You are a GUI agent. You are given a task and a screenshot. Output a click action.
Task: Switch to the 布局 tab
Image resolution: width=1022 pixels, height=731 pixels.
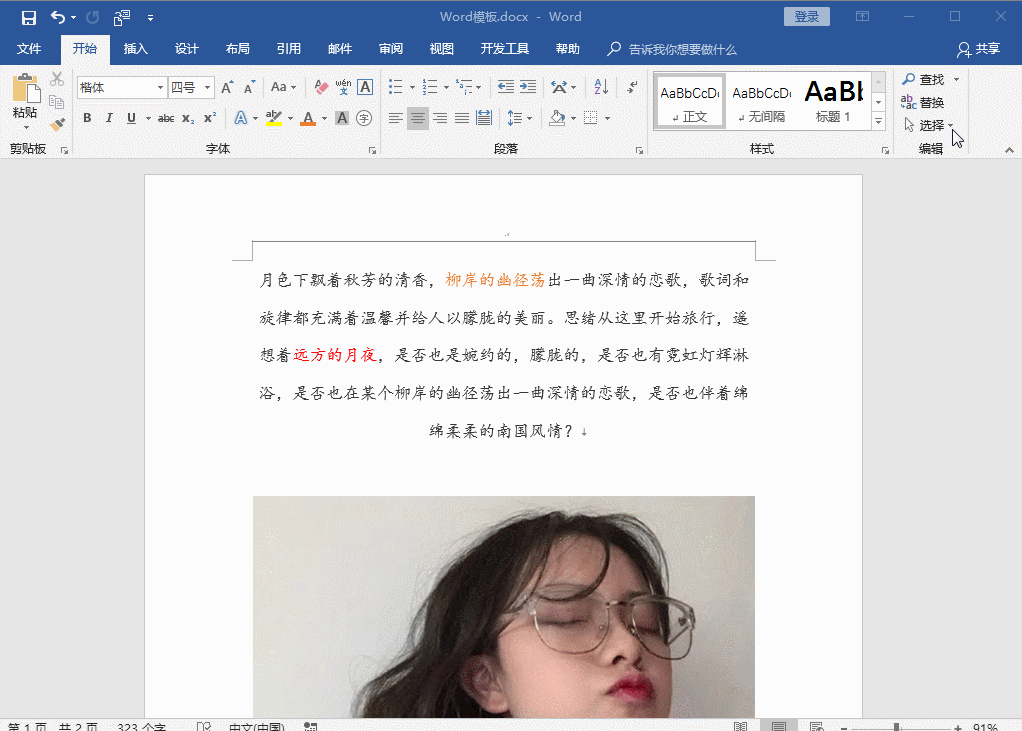pyautogui.click(x=237, y=49)
